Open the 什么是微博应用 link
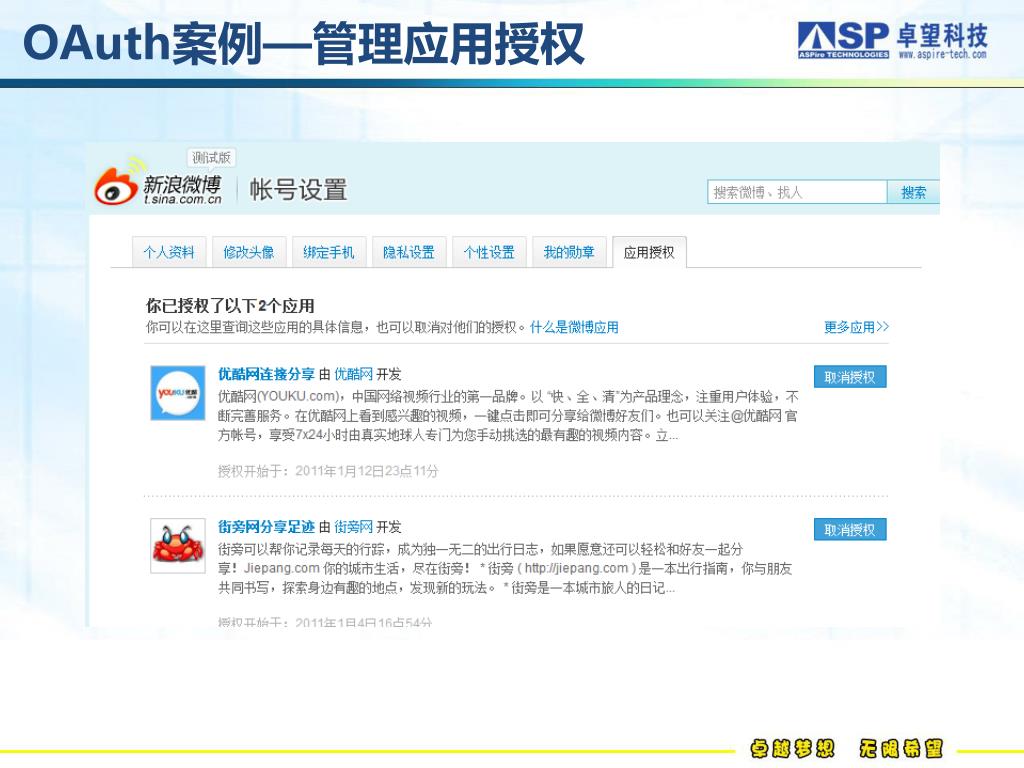The height and width of the screenshot is (768, 1024). (x=574, y=327)
